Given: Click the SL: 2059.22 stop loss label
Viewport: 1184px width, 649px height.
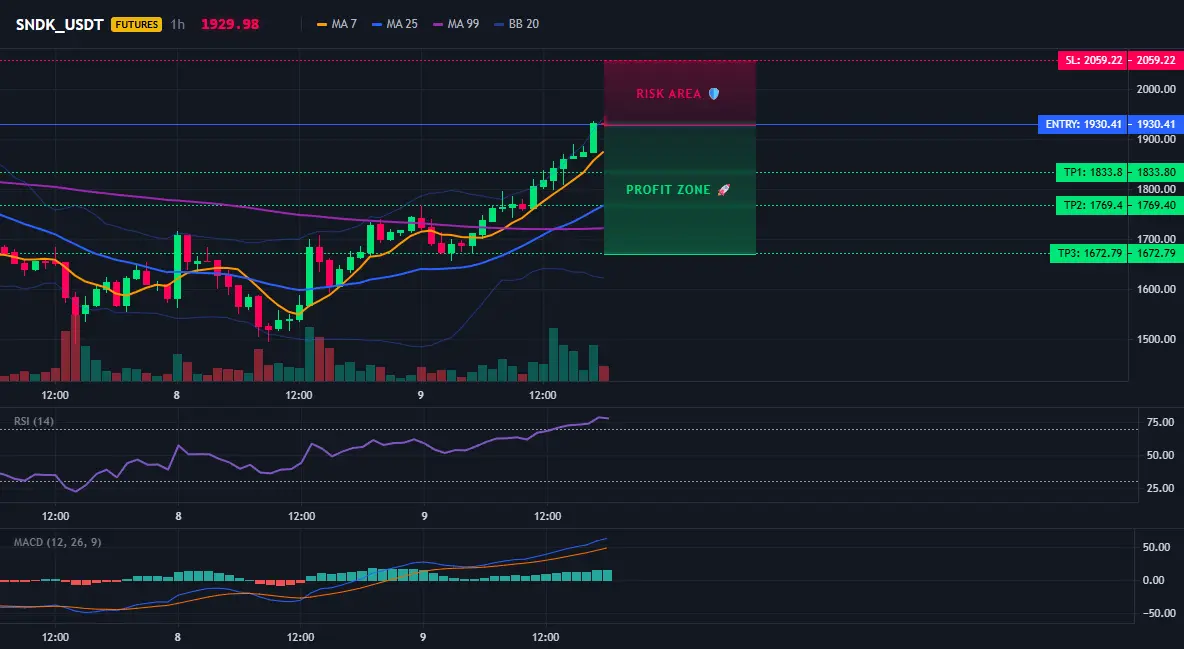Looking at the screenshot, I should tap(1093, 60).
